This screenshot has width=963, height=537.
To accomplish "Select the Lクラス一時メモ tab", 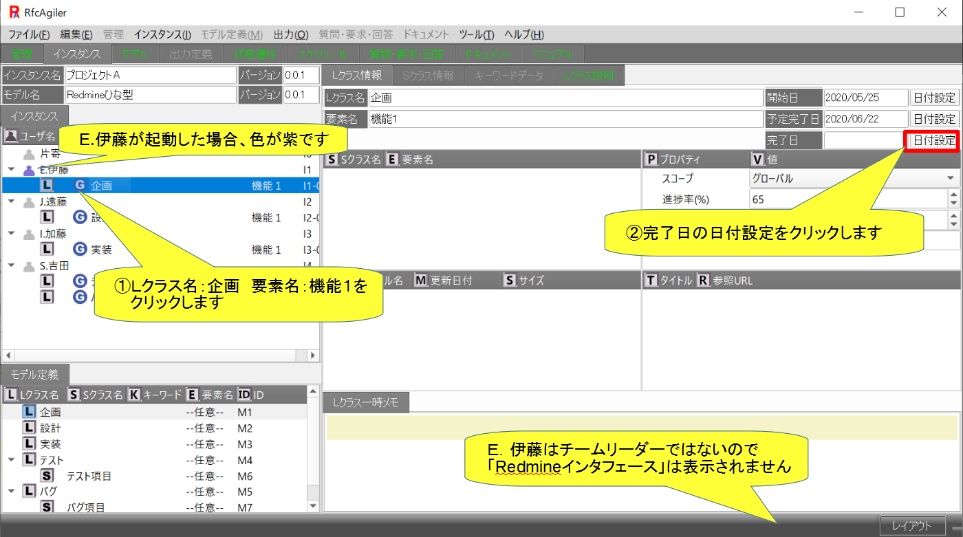I will 365,402.
